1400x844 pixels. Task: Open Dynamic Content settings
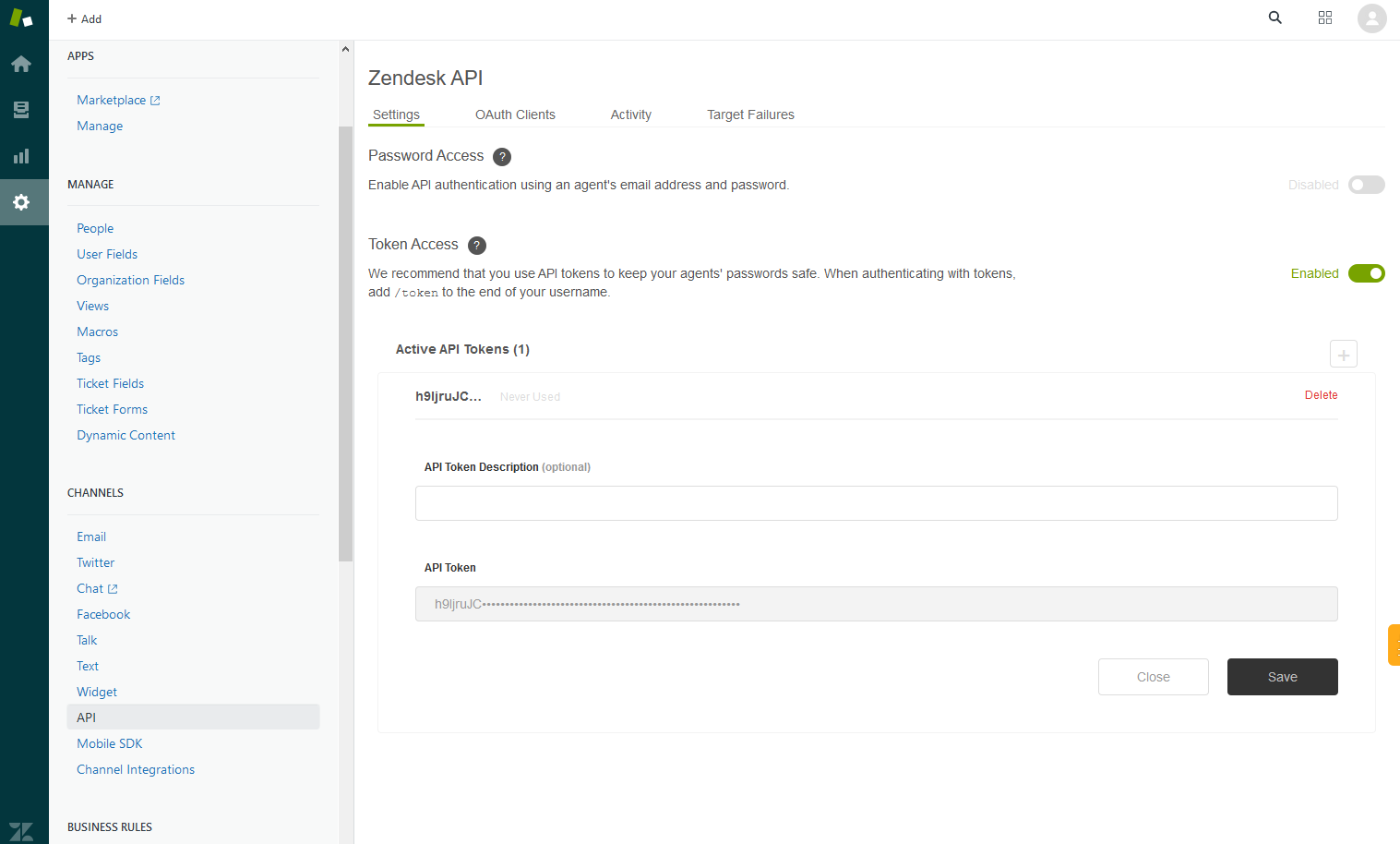pos(126,435)
